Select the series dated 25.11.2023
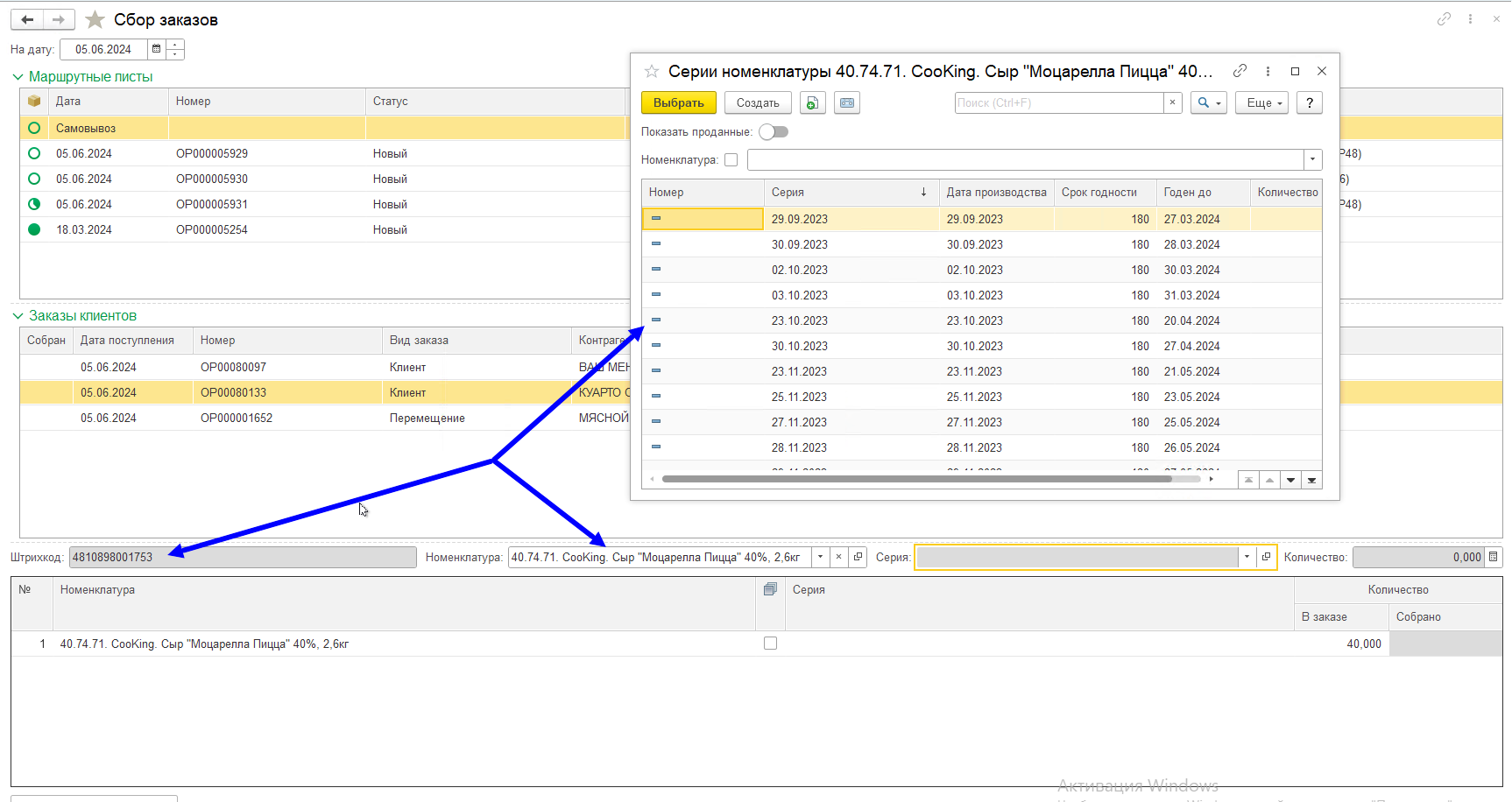1512x802 pixels. pos(982,397)
